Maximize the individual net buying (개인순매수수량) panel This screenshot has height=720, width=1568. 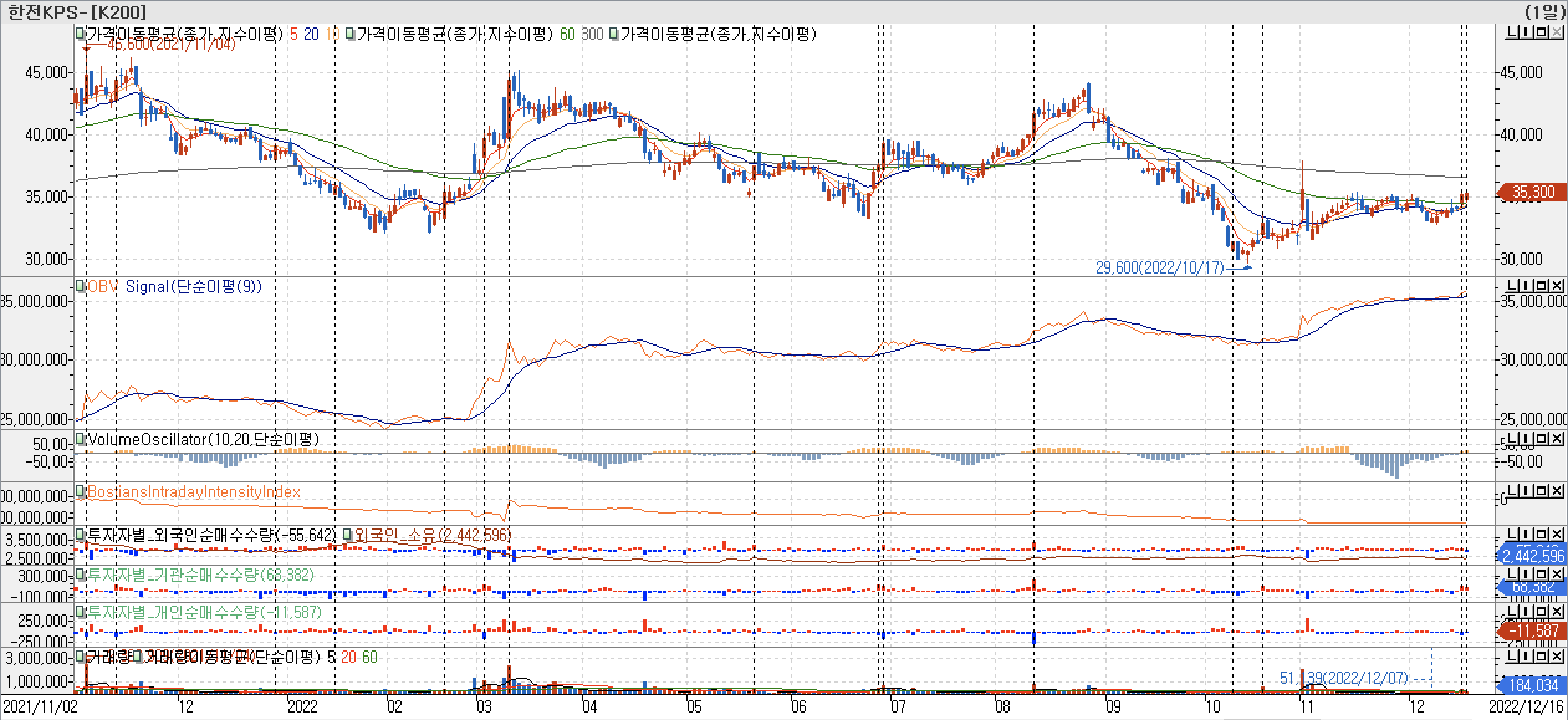(x=1541, y=612)
